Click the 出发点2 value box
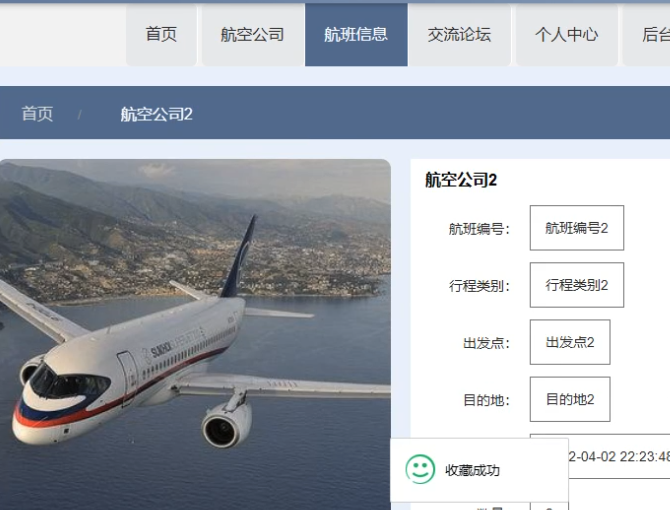The image size is (670, 510). pyautogui.click(x=570, y=342)
